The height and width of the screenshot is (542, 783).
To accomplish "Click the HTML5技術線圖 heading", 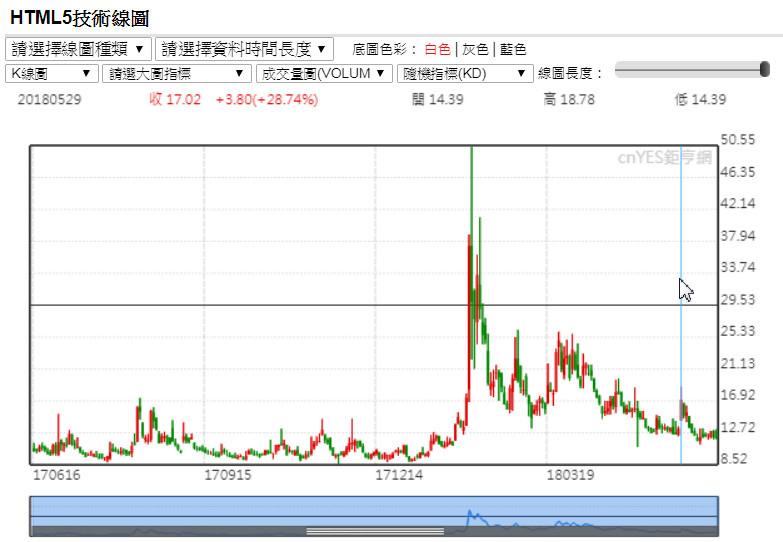I will [x=80, y=18].
